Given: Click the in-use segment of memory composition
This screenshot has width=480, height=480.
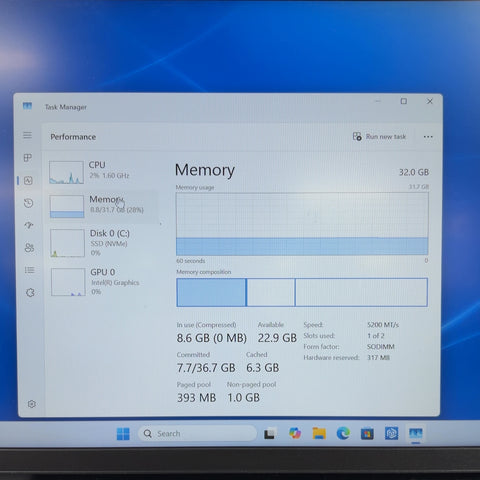Looking at the screenshot, I should 211,292.
